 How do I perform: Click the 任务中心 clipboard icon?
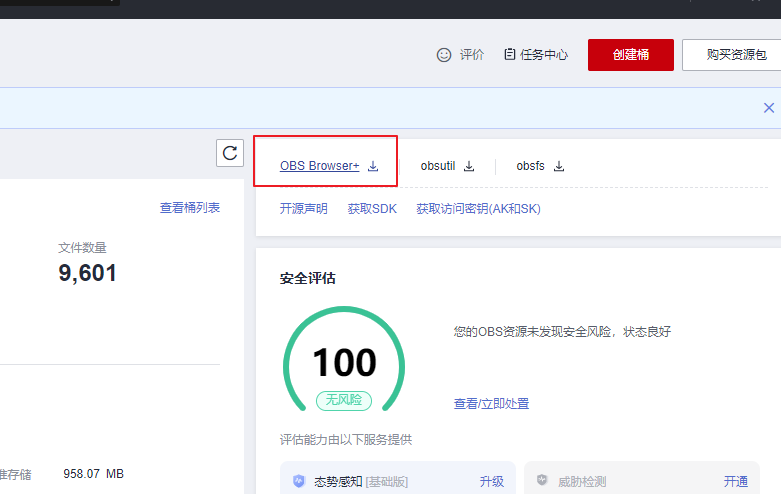(x=510, y=54)
